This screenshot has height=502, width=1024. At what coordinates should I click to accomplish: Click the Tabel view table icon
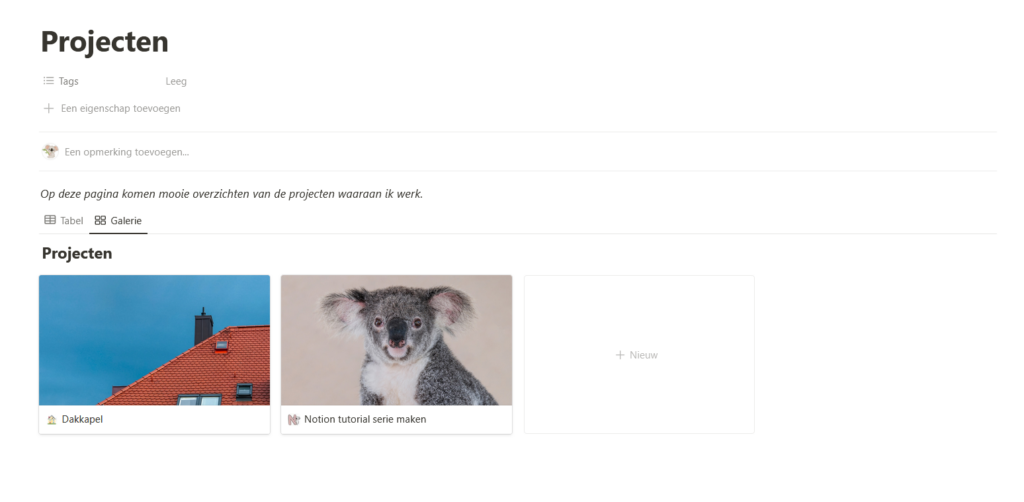[50, 220]
